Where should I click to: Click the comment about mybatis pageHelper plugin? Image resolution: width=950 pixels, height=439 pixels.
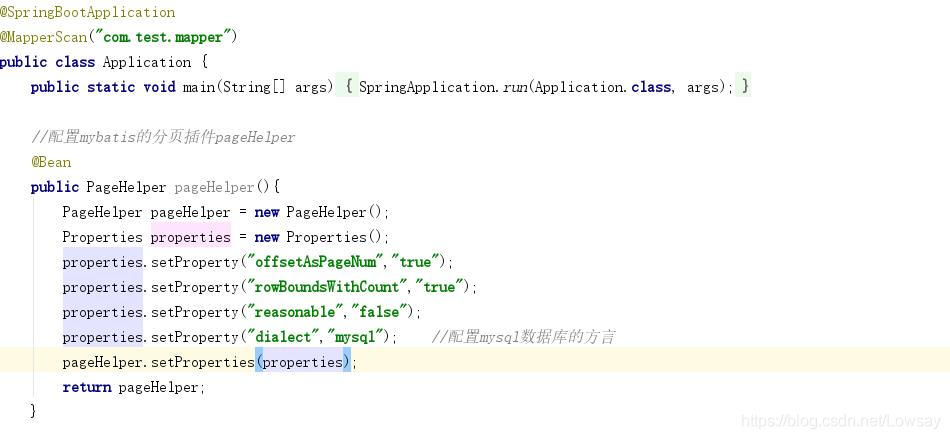coord(163,137)
